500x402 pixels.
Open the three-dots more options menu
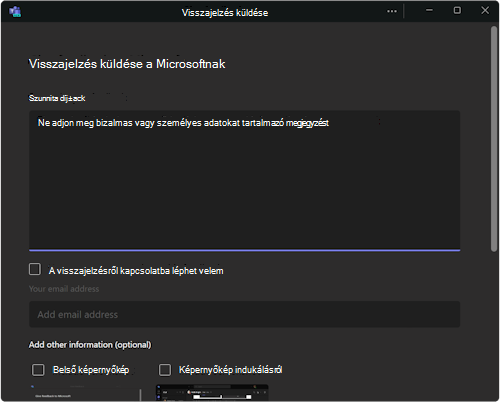click(392, 11)
